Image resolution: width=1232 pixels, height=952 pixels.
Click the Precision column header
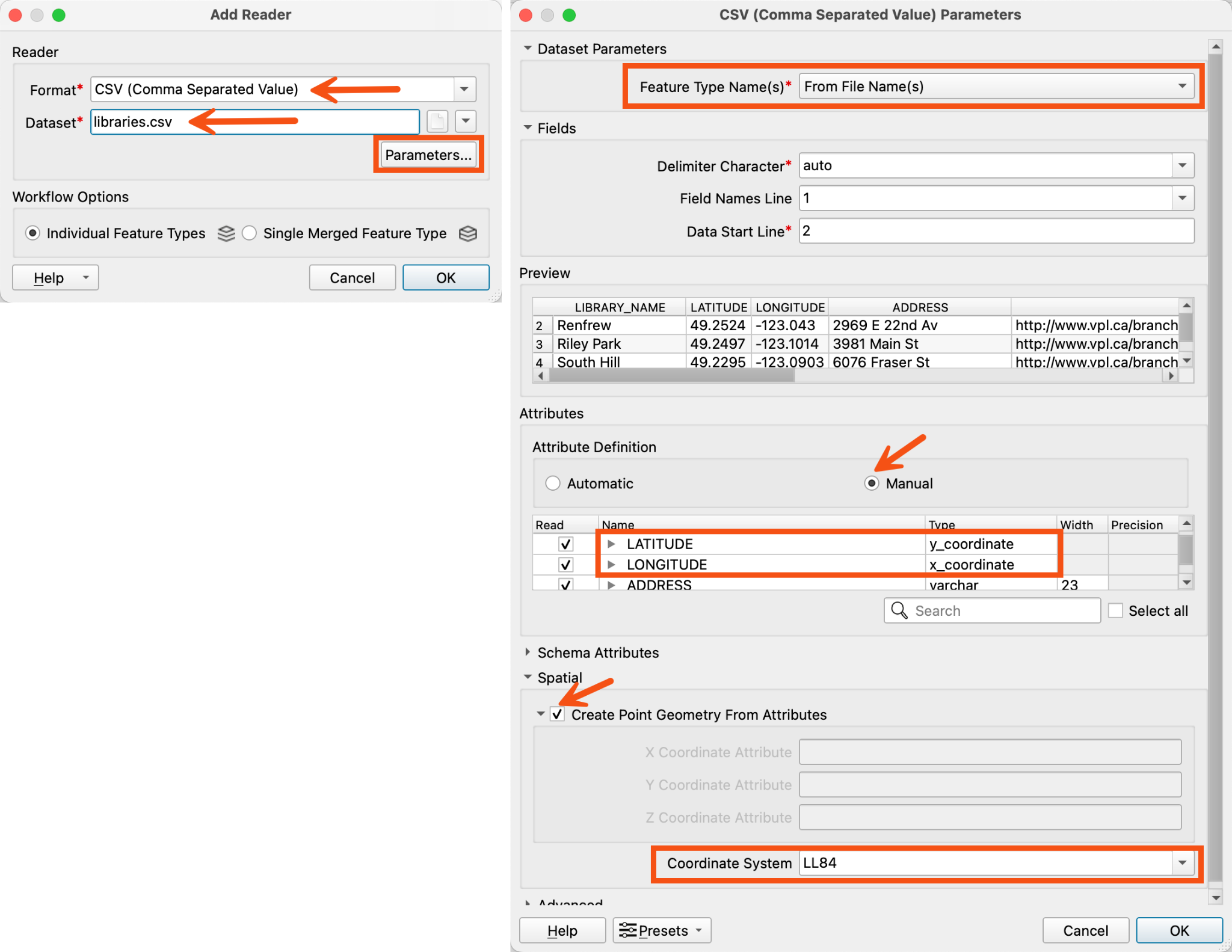[1142, 524]
